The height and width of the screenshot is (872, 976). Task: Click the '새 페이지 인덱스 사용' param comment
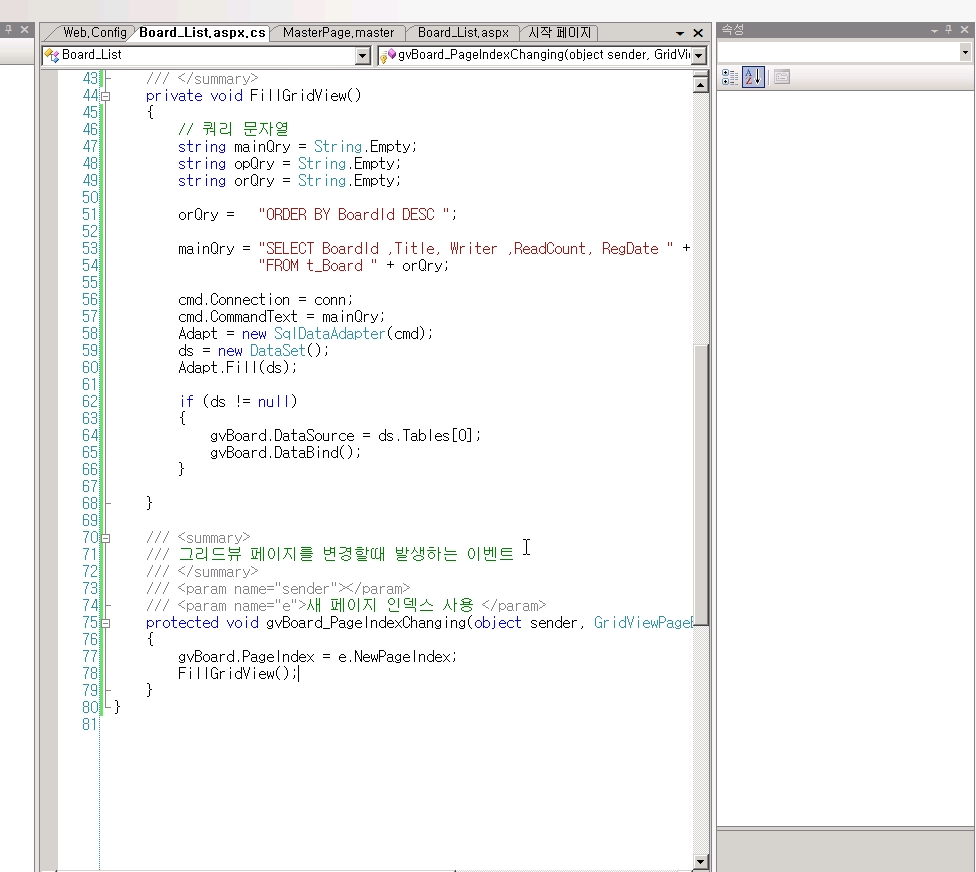(390, 606)
